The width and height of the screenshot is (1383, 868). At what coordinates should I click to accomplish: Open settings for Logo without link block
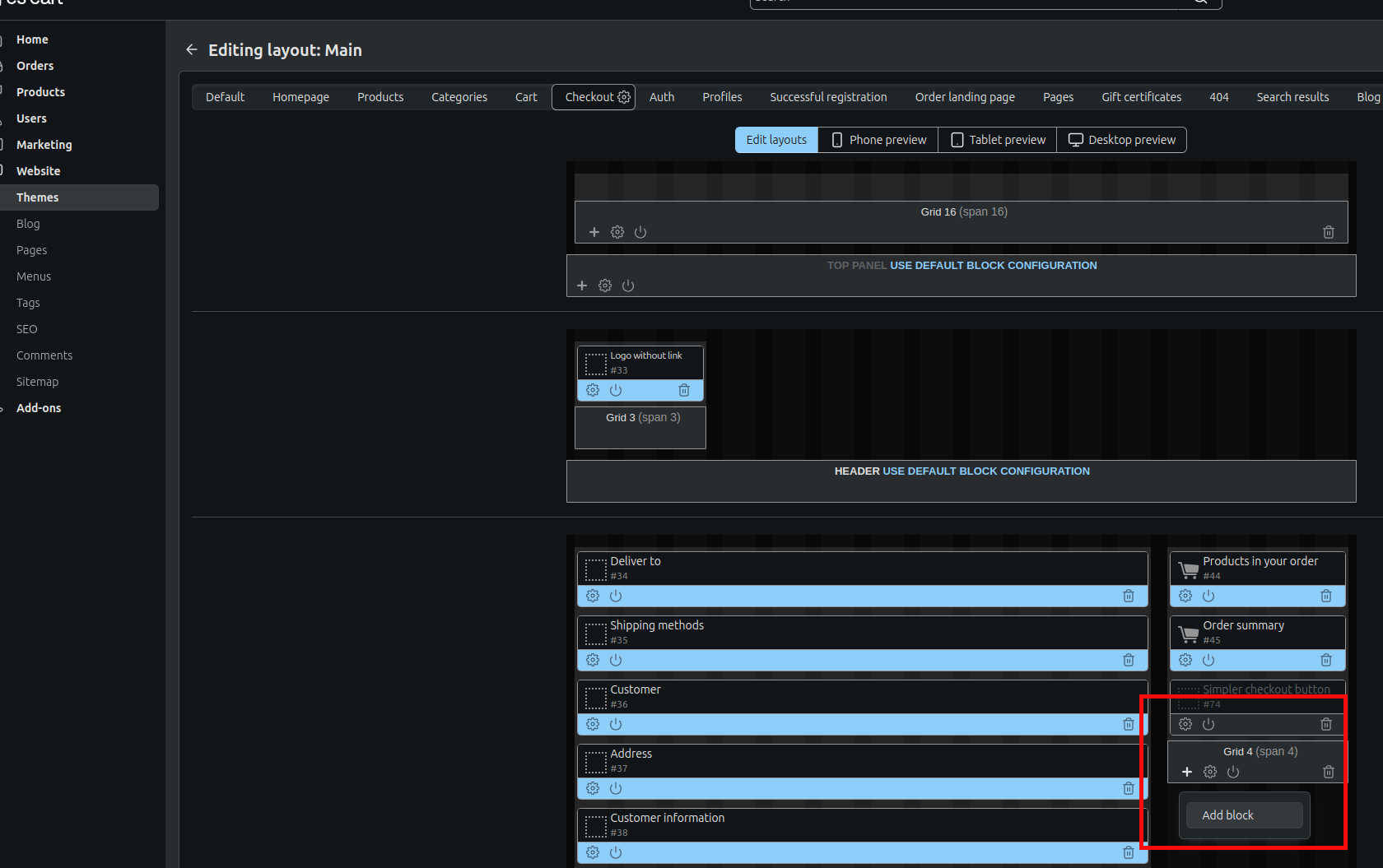(593, 390)
